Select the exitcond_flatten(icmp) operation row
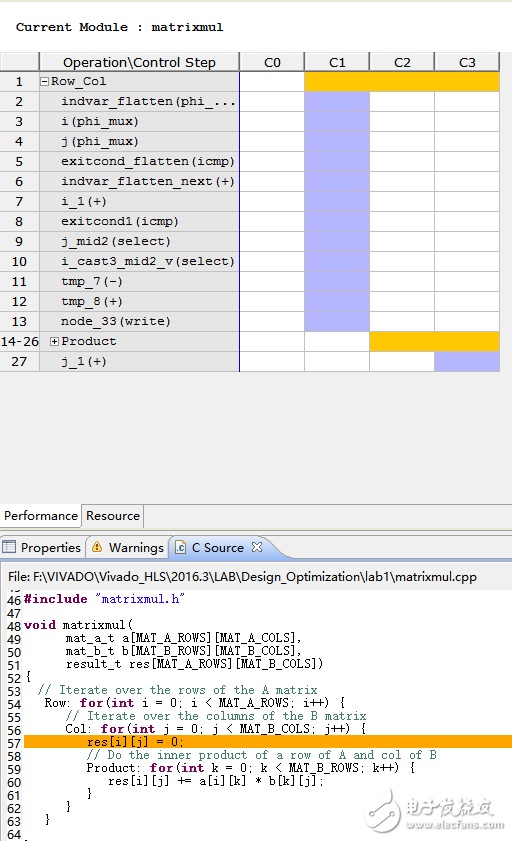 pyautogui.click(x=147, y=161)
